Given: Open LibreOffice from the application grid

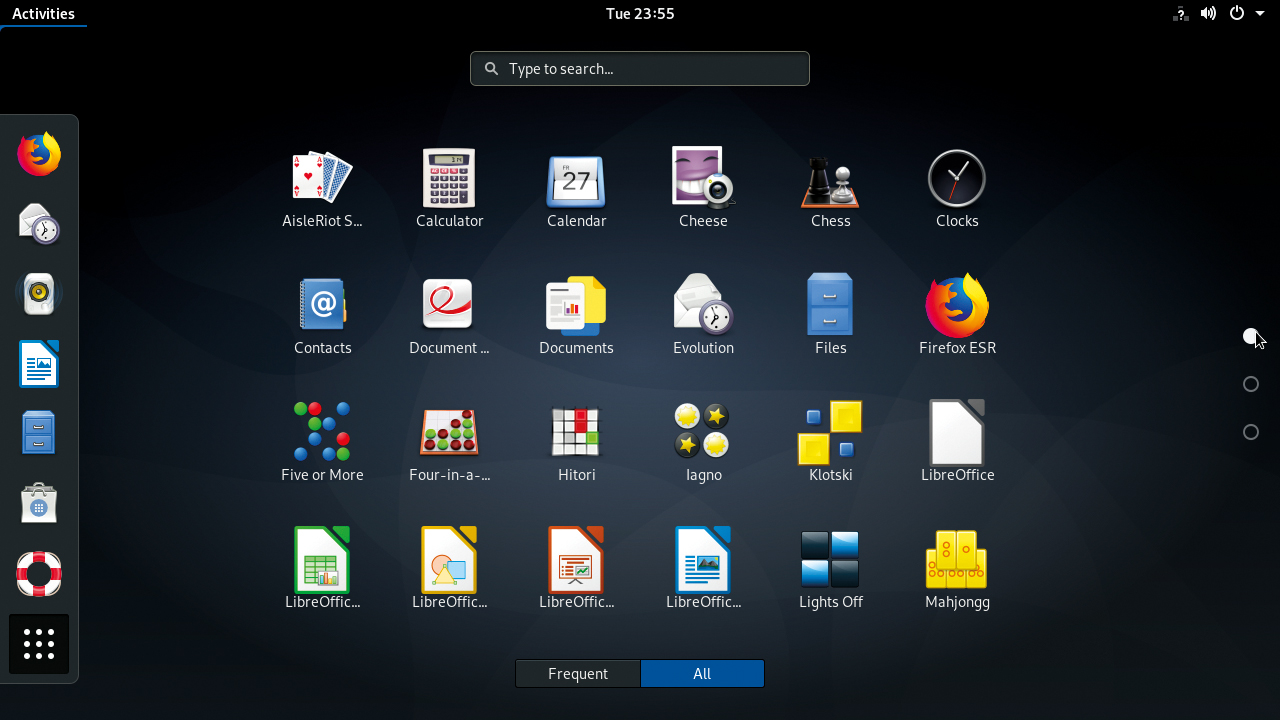Looking at the screenshot, I should click(956, 432).
